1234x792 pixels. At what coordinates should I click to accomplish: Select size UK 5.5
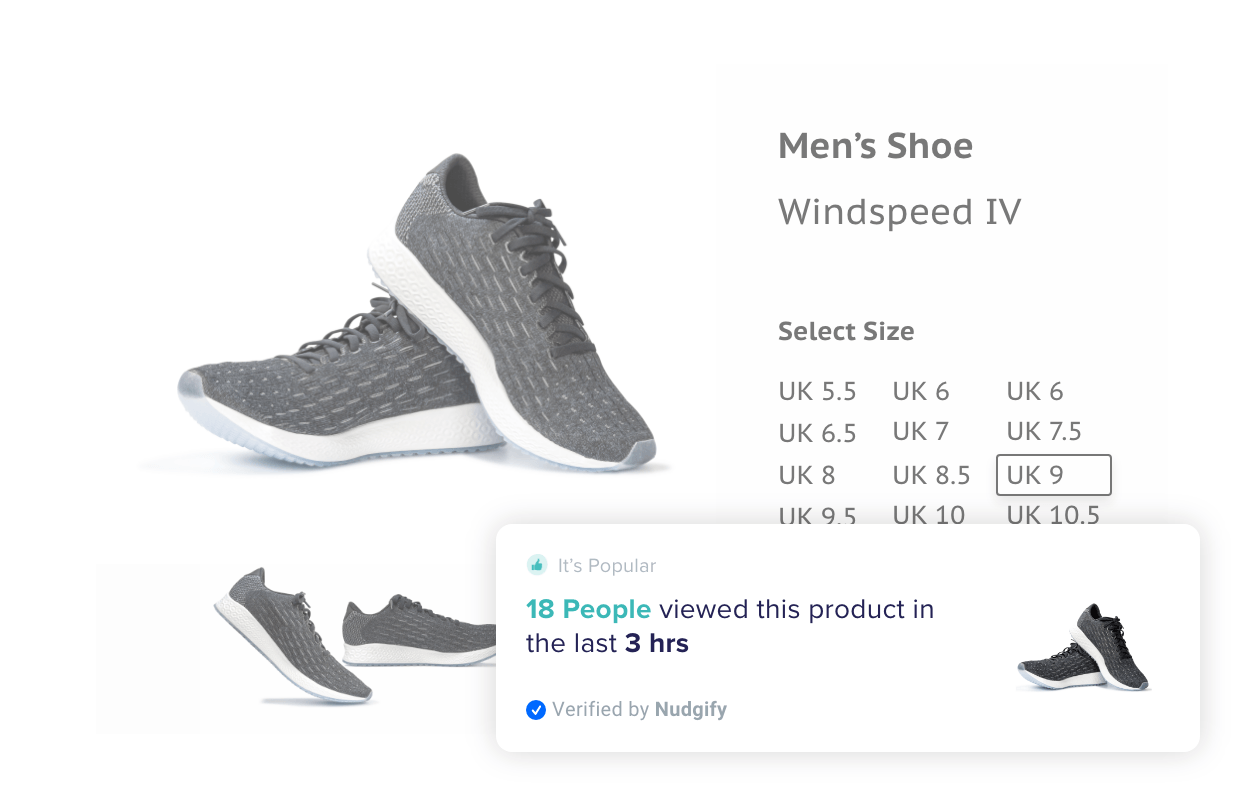[x=817, y=391]
